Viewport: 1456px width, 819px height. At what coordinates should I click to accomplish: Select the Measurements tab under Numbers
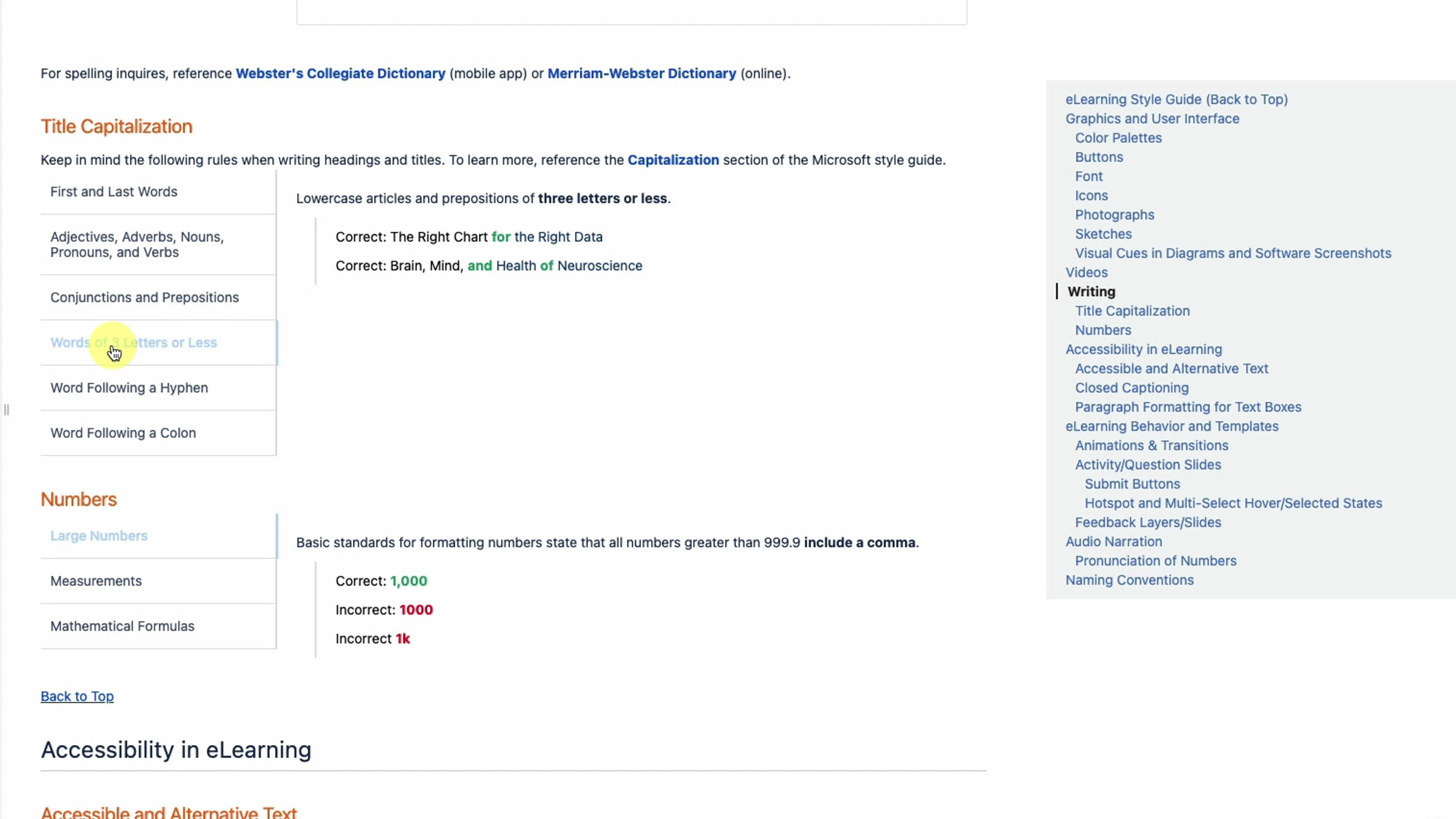[95, 581]
